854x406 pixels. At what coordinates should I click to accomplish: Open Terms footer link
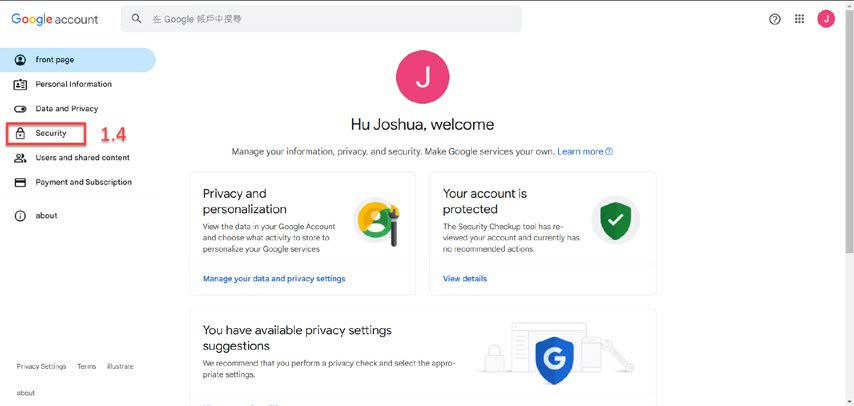tap(87, 367)
